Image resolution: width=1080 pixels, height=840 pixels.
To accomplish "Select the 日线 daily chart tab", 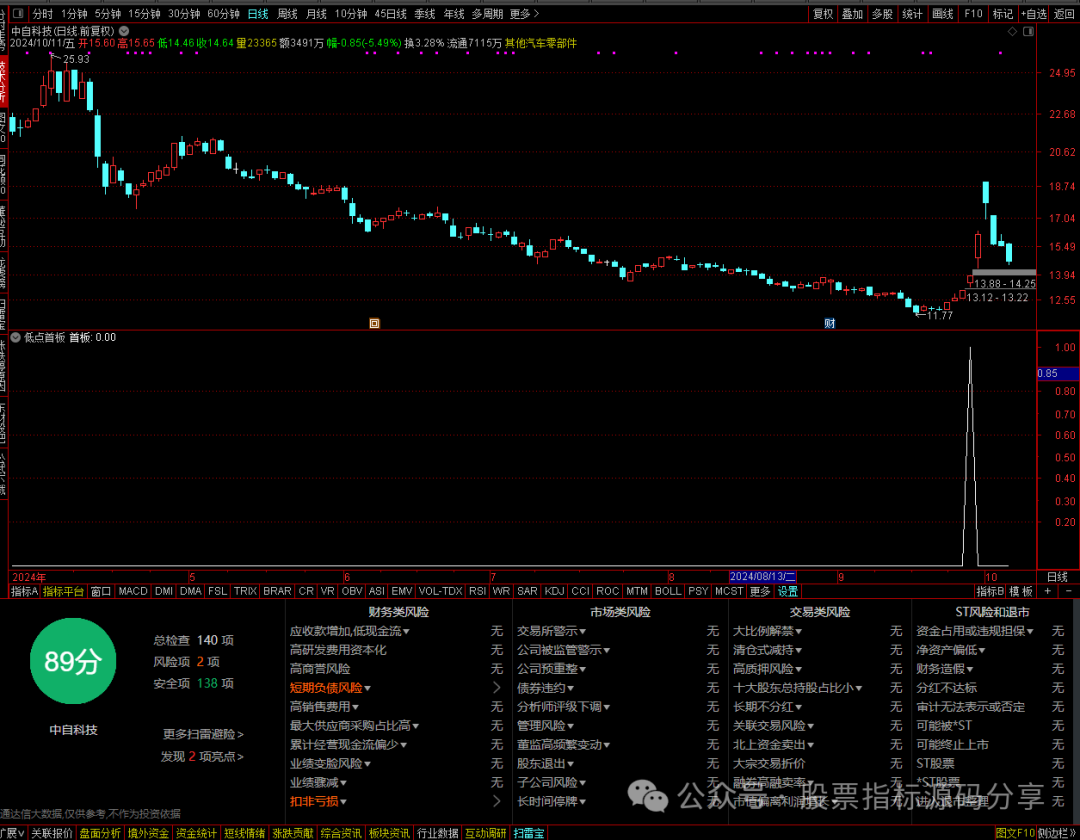I will pos(258,14).
